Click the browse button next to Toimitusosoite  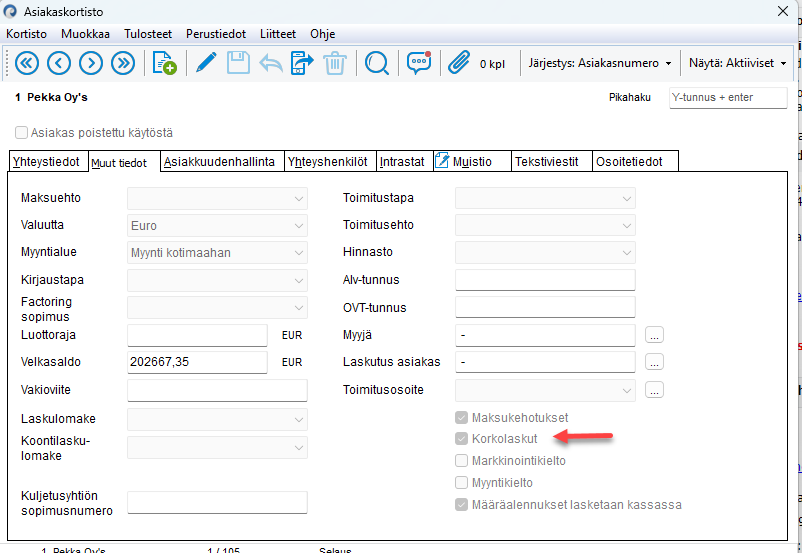click(654, 390)
